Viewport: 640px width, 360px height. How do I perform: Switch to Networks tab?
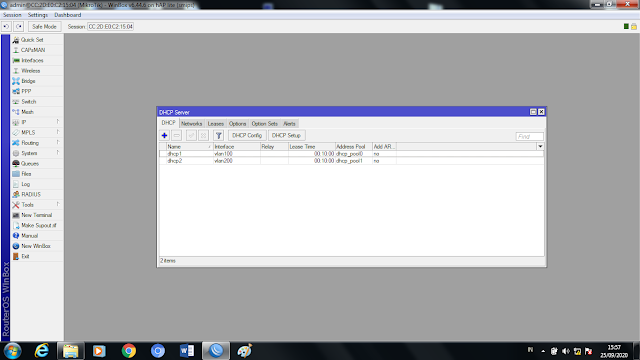point(191,124)
